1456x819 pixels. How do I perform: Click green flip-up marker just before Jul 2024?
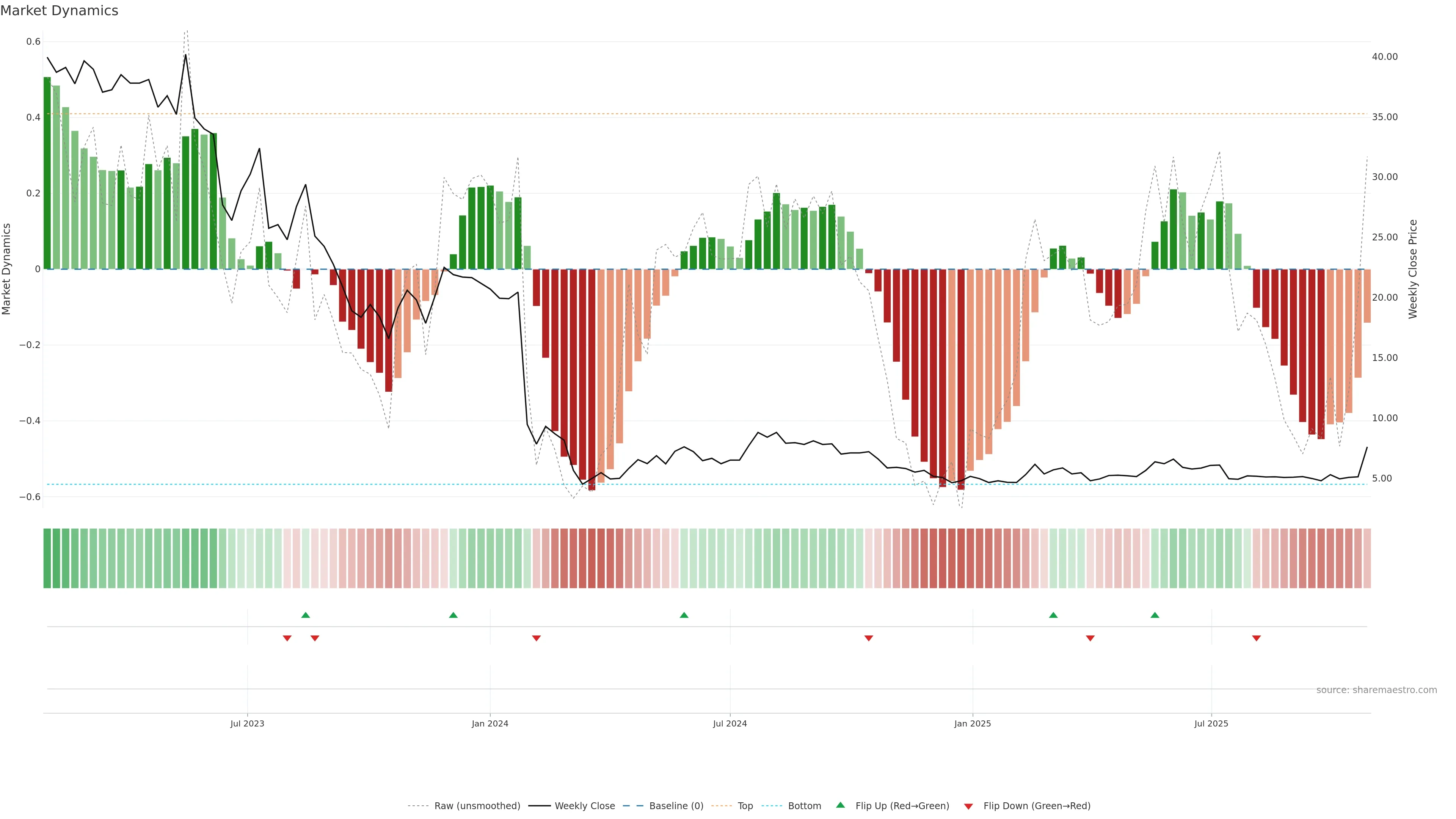[684, 615]
